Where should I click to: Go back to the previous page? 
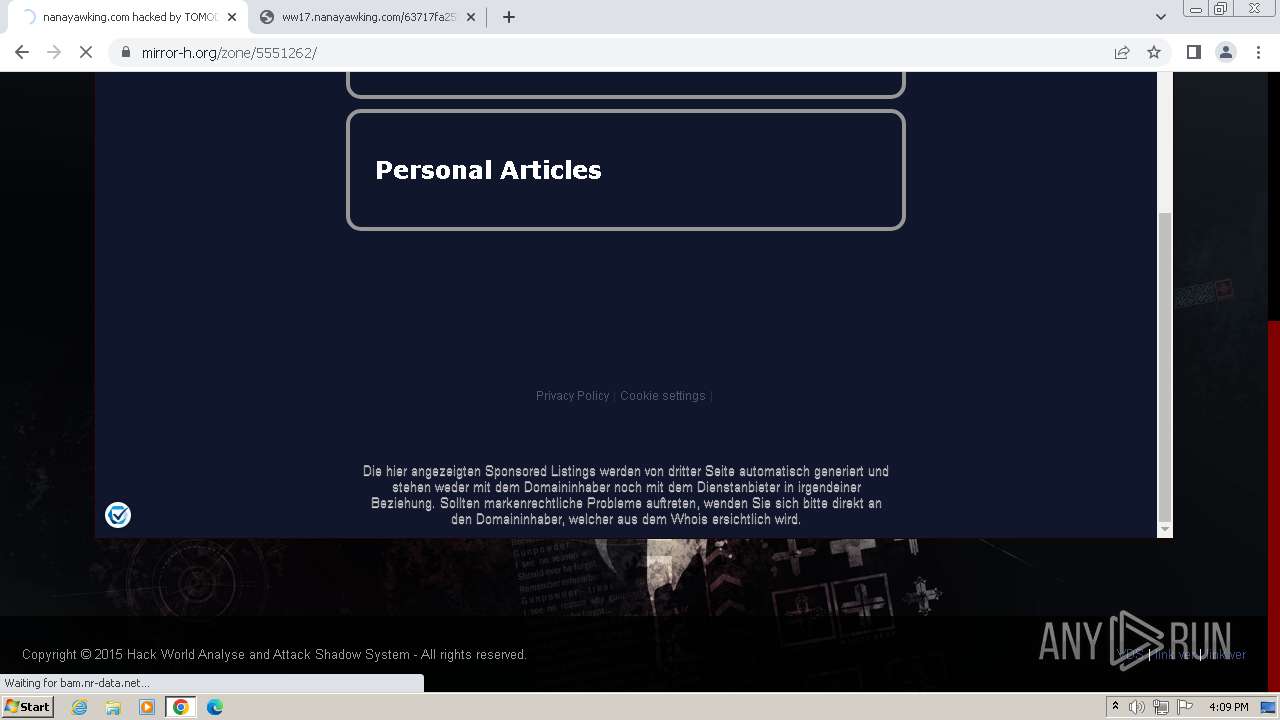(22, 52)
